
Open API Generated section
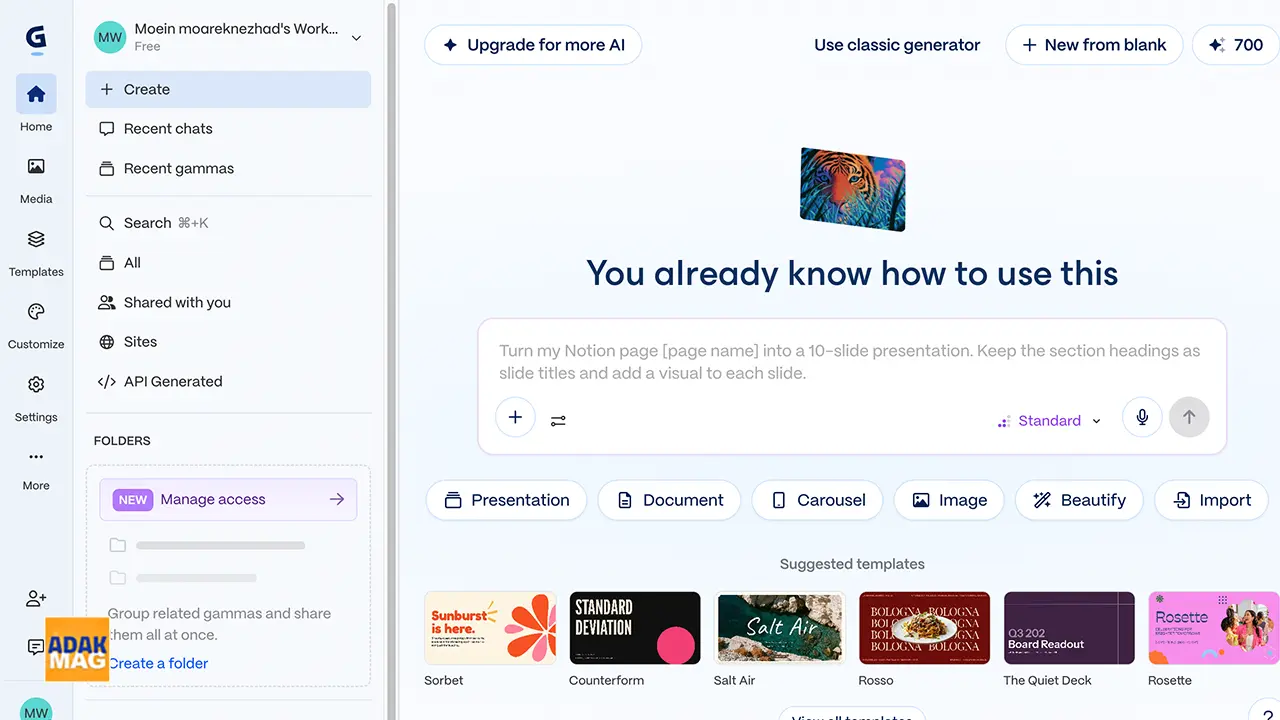point(228,382)
